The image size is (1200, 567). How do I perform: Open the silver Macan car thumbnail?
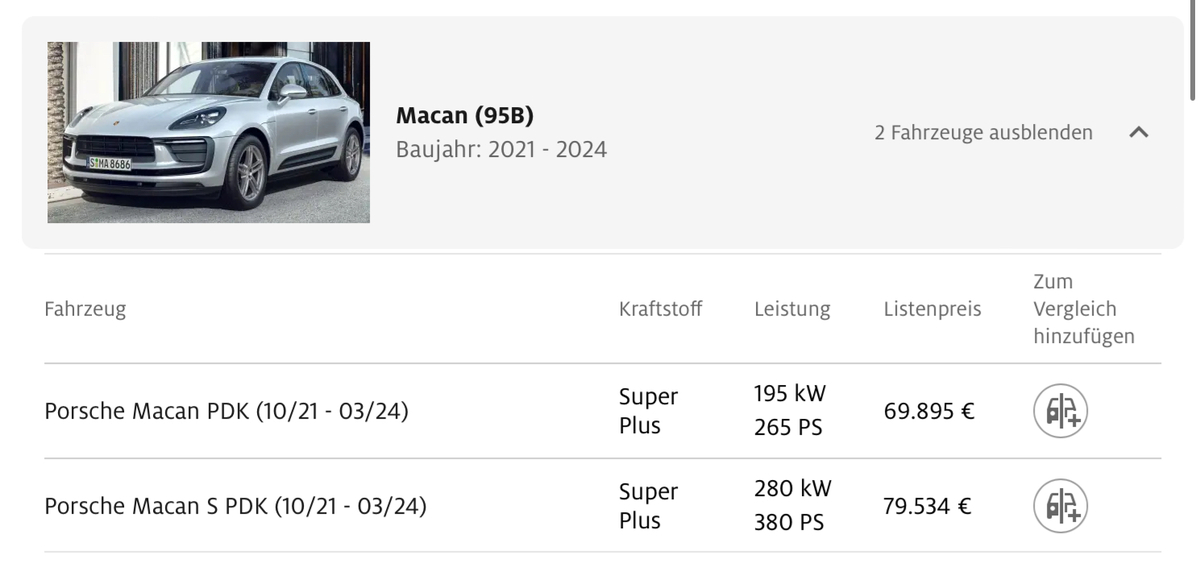pos(208,132)
